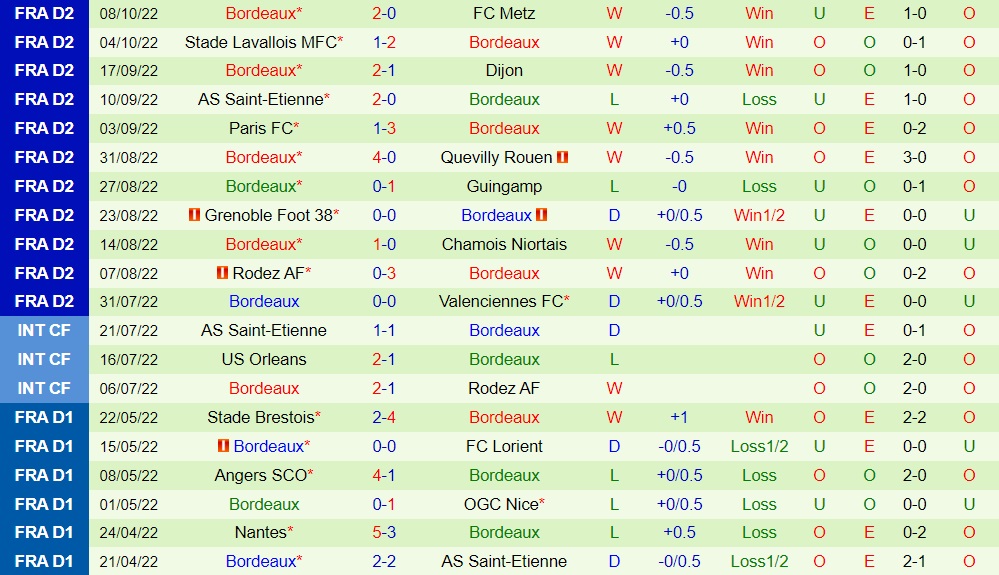Open the Paris FC team link
The width and height of the screenshot is (999, 575).
(x=260, y=128)
